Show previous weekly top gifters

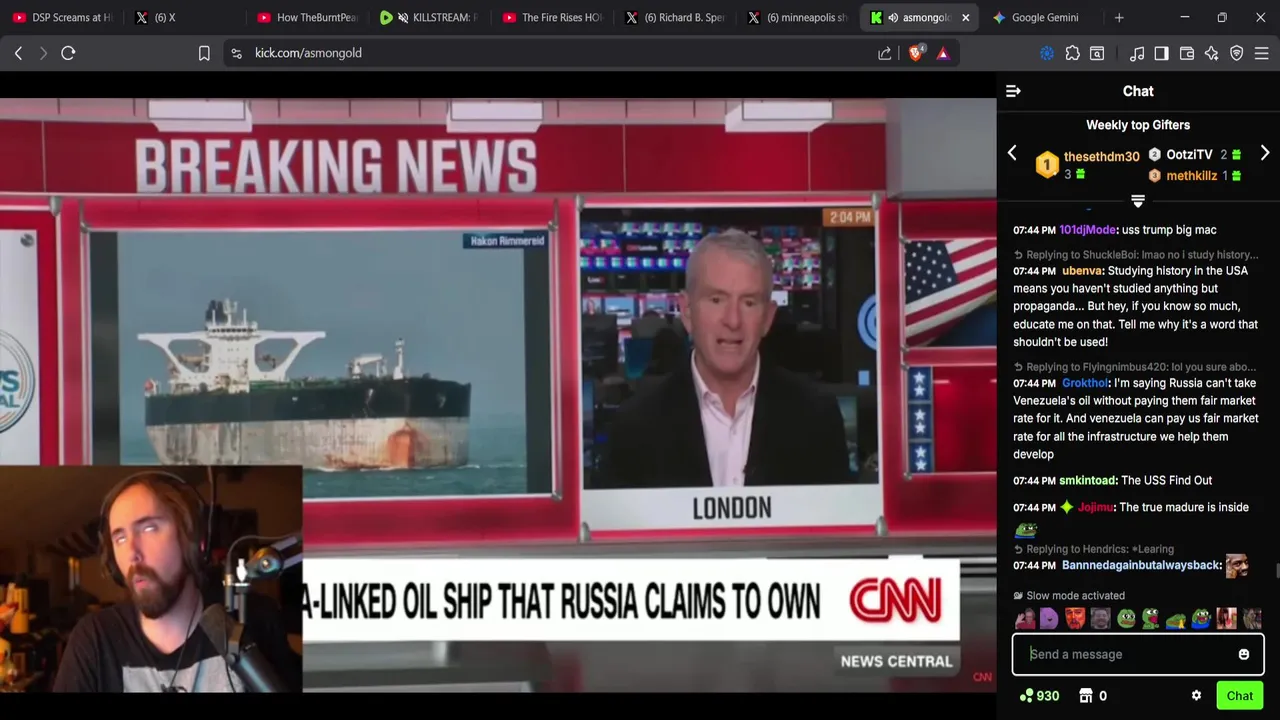1012,153
